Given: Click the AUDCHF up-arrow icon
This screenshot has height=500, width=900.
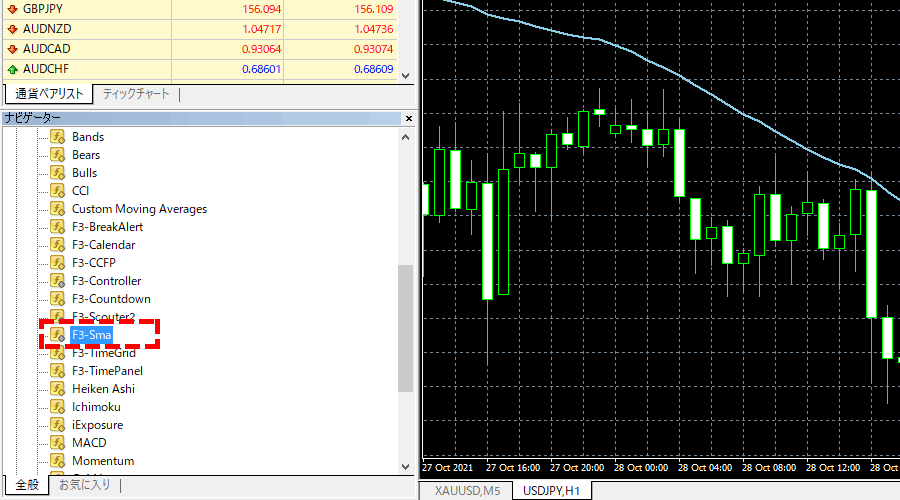Looking at the screenshot, I should [11, 69].
